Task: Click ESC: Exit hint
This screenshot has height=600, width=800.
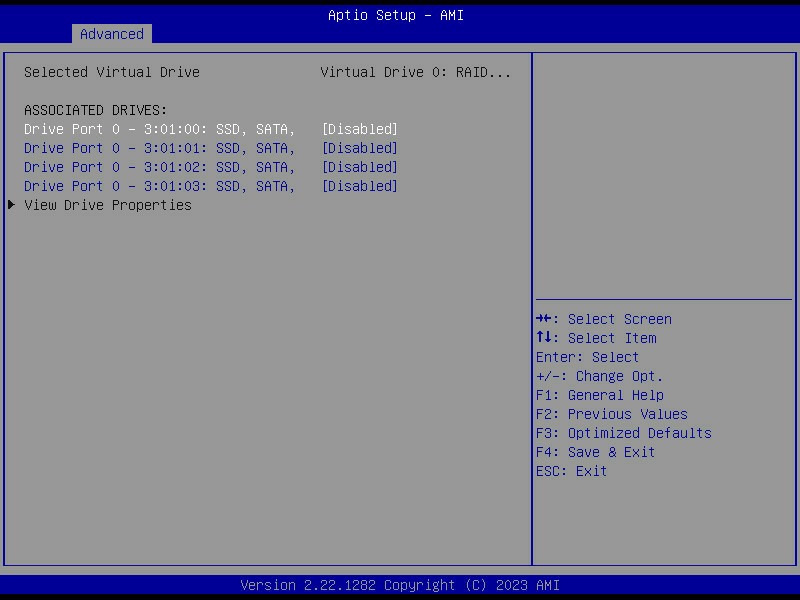Action: pyautogui.click(x=571, y=471)
